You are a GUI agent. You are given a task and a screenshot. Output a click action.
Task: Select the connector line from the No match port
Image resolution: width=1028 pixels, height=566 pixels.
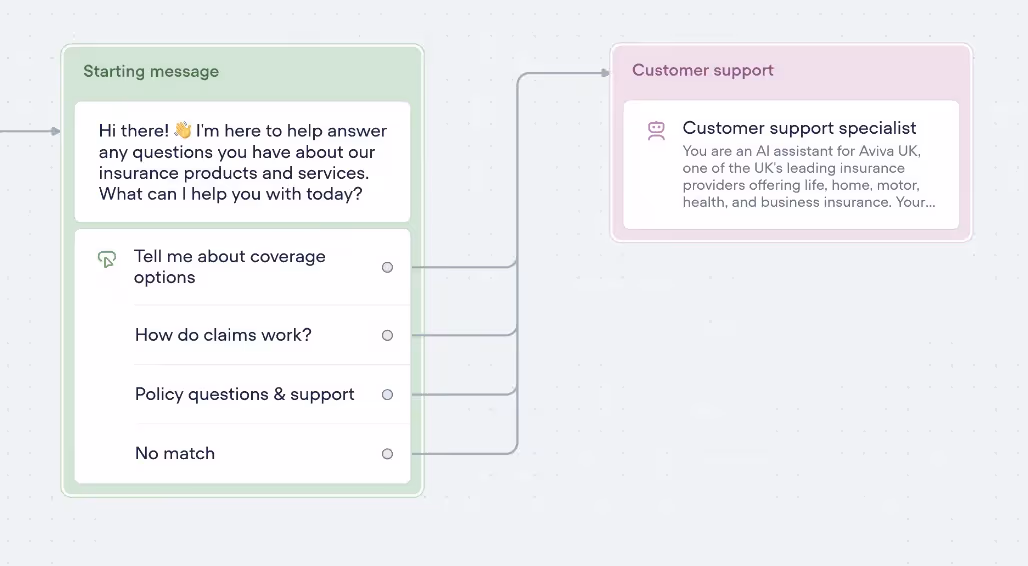(x=462, y=453)
